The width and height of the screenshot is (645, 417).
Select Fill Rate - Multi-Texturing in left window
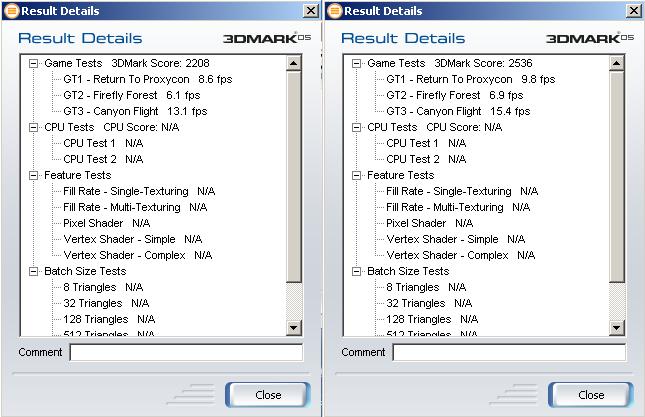[135, 208]
